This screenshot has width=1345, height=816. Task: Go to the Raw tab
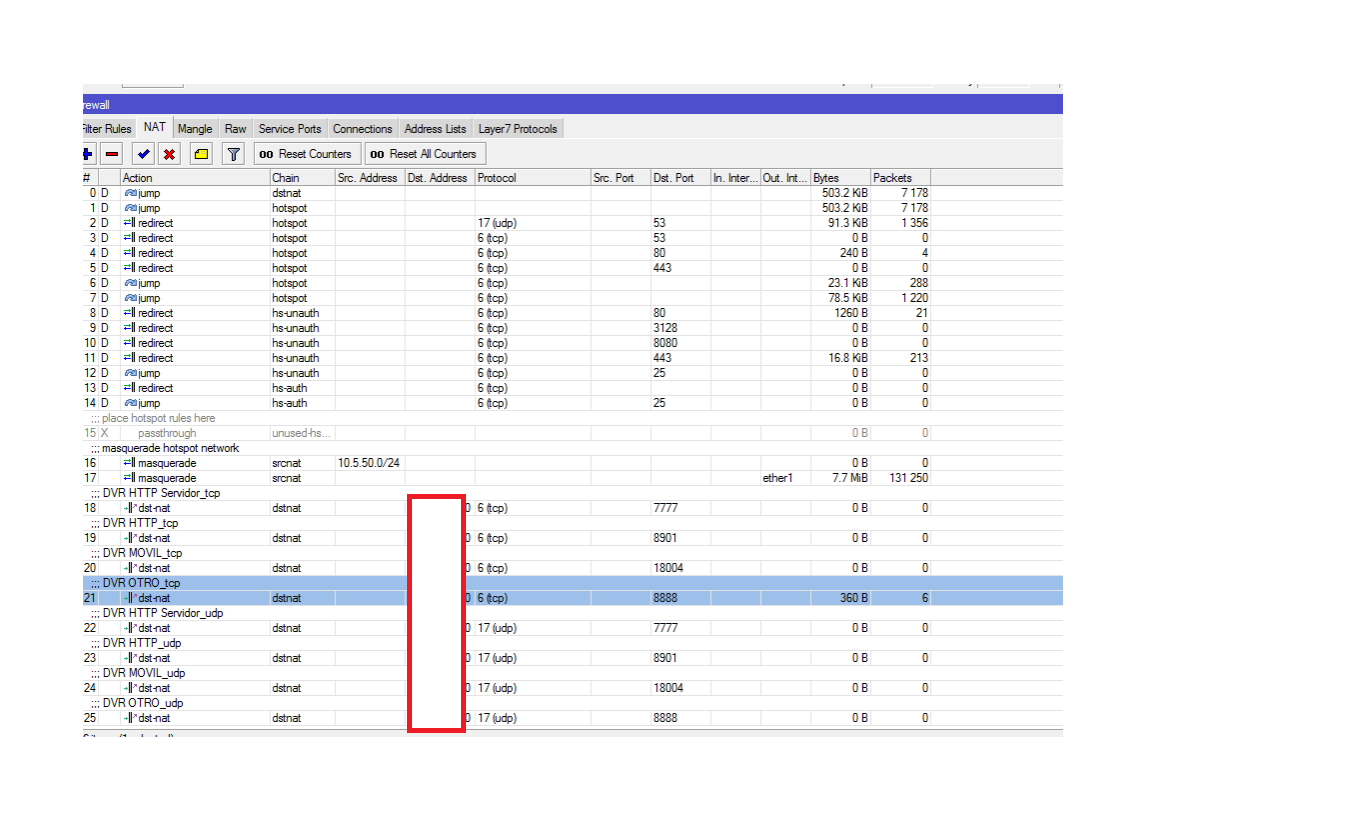coord(236,129)
